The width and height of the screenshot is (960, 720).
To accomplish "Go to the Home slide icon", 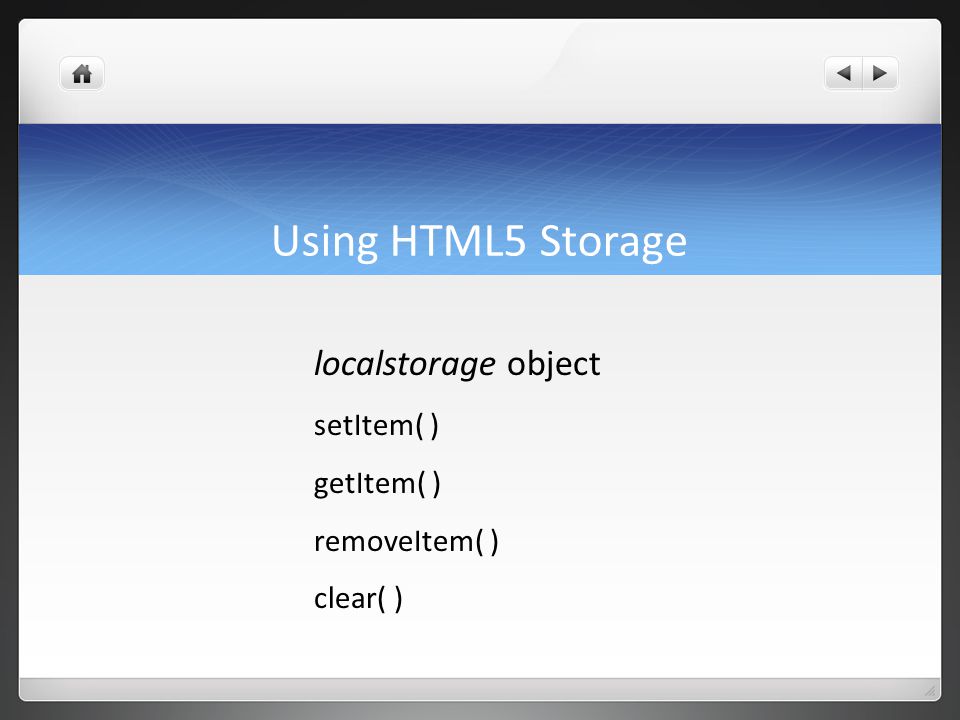I will (x=82, y=74).
